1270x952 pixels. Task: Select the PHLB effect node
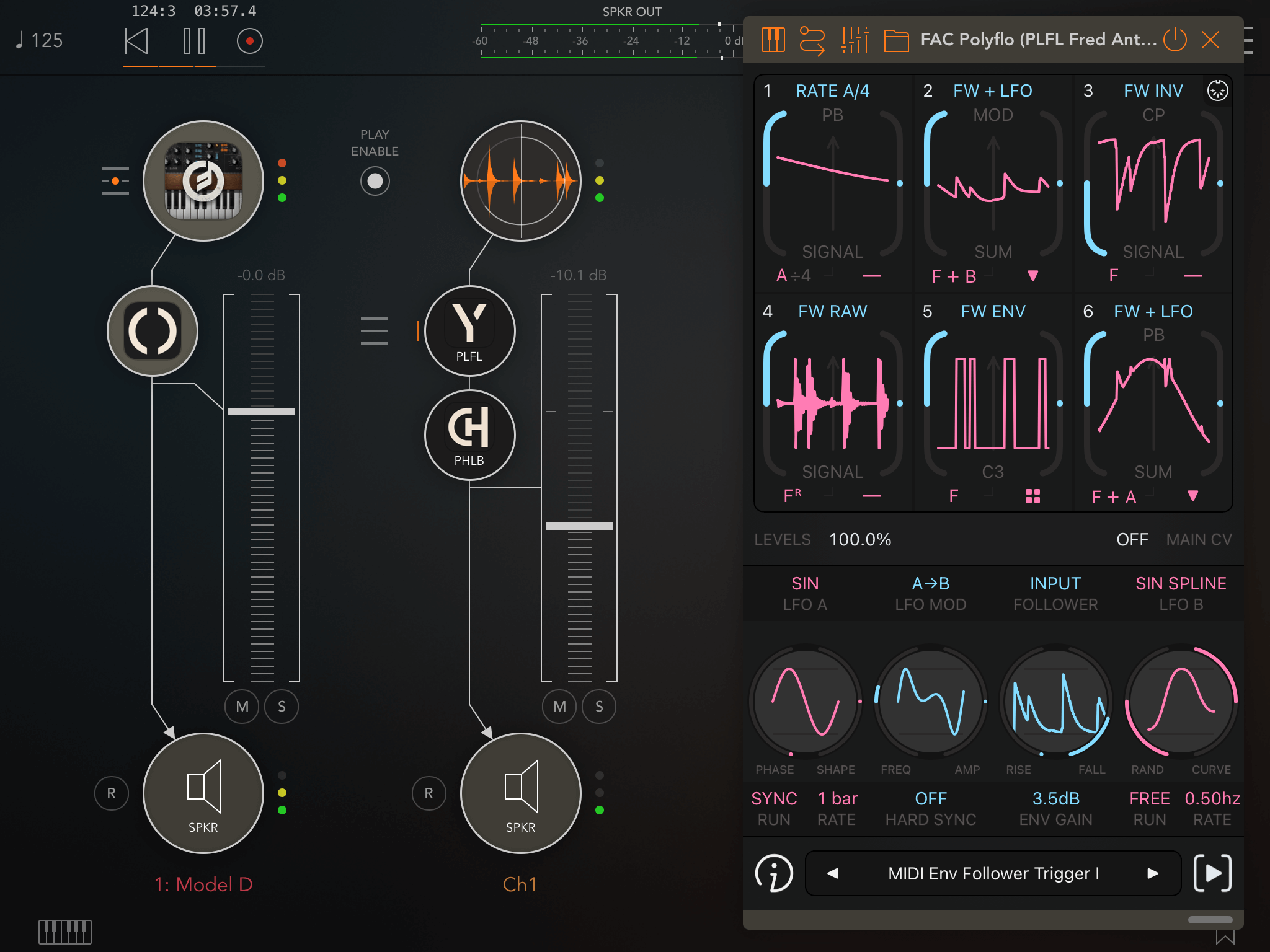(x=469, y=434)
